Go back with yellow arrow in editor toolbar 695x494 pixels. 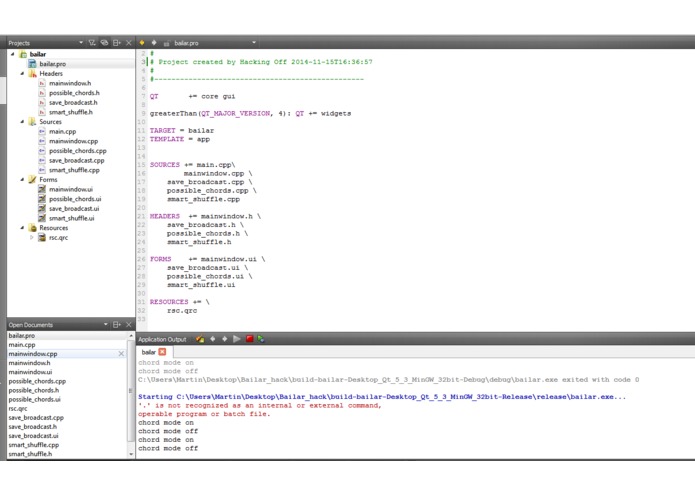[142, 43]
